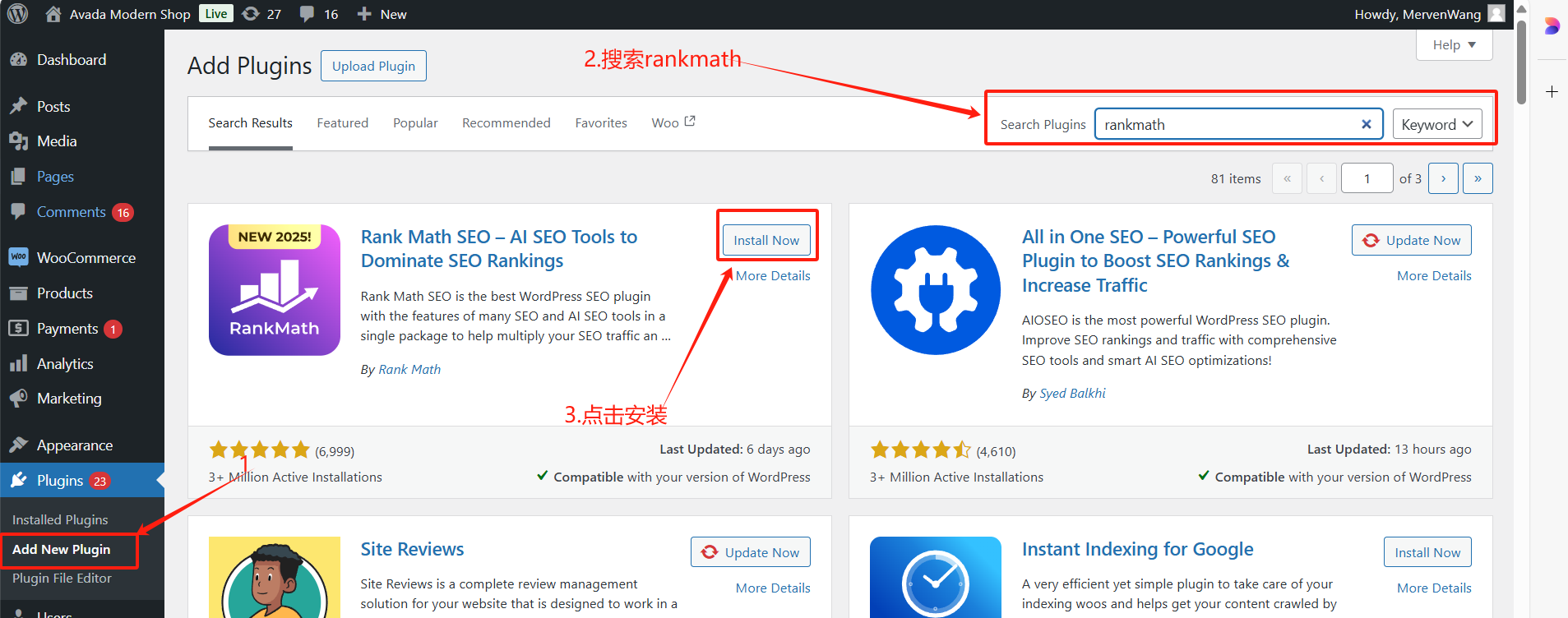Switch to the Featured tab
This screenshot has width=1568, height=618.
click(x=343, y=122)
